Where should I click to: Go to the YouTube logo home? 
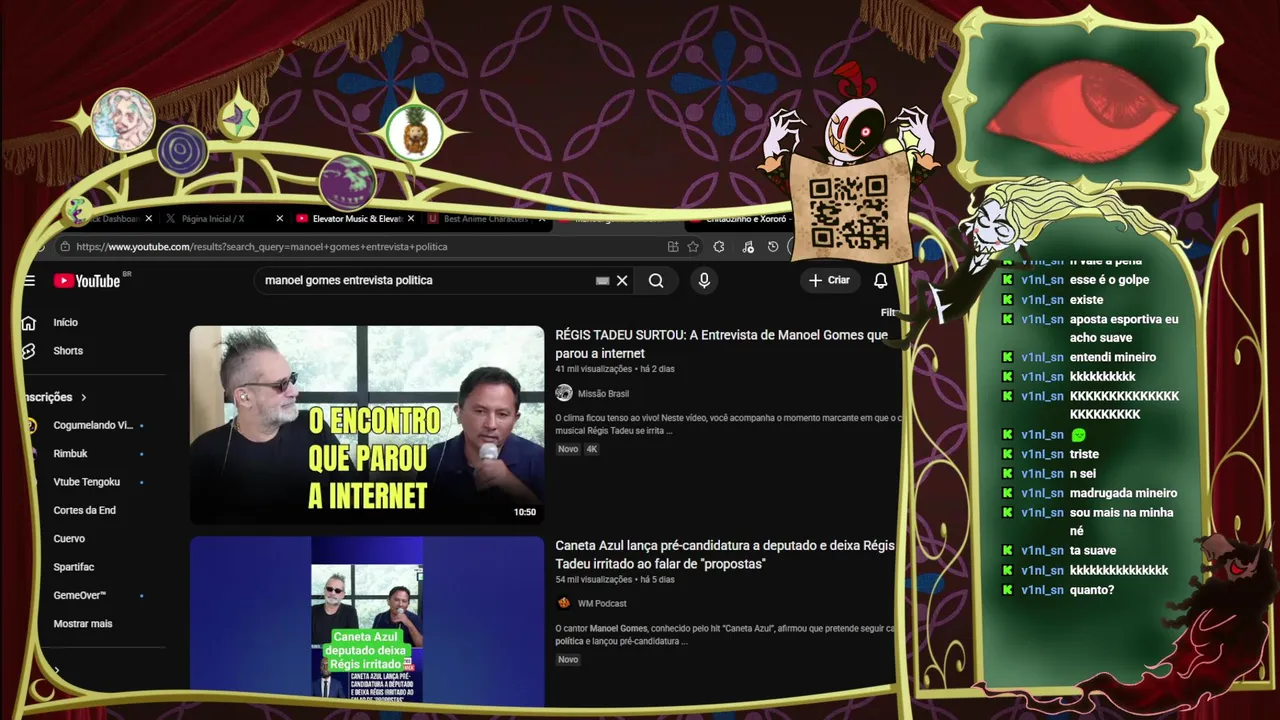pyautogui.click(x=88, y=281)
